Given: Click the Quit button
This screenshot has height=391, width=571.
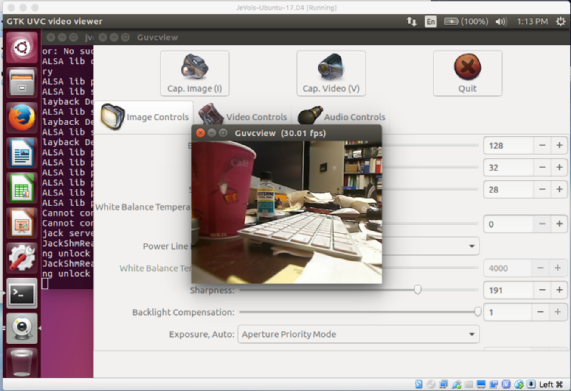Looking at the screenshot, I should pyautogui.click(x=468, y=74).
